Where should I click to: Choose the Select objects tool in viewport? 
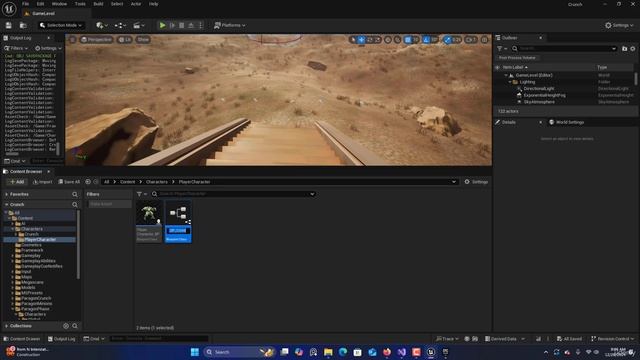coord(353,40)
